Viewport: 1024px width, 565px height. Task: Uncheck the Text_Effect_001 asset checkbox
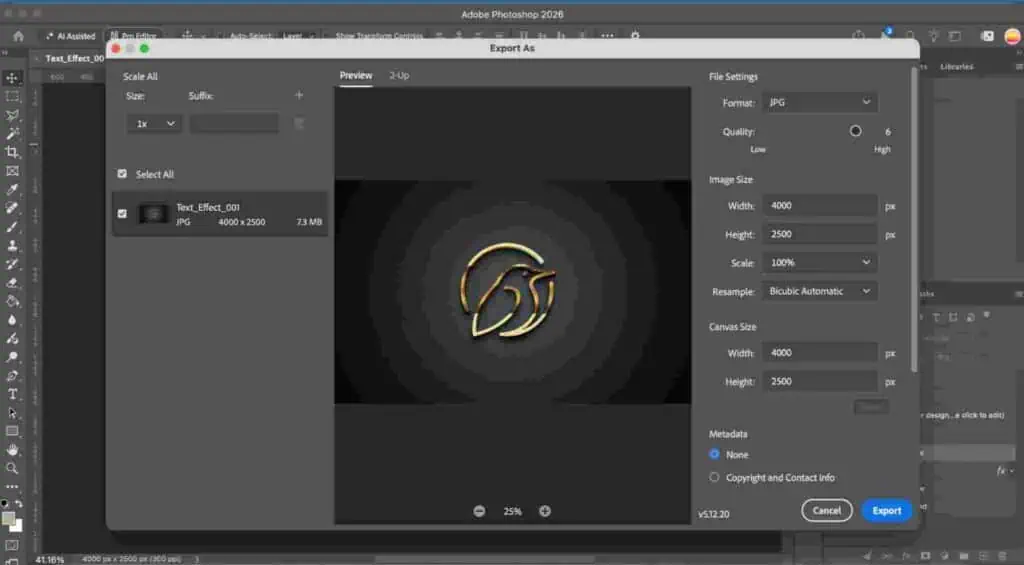click(122, 214)
